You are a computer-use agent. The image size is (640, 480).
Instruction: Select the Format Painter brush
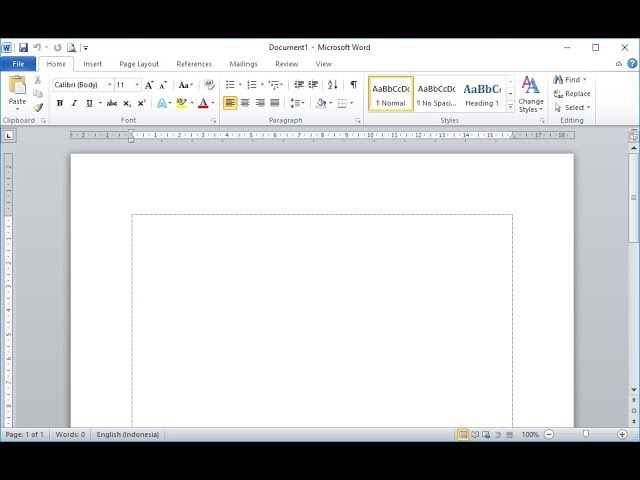coord(38,107)
